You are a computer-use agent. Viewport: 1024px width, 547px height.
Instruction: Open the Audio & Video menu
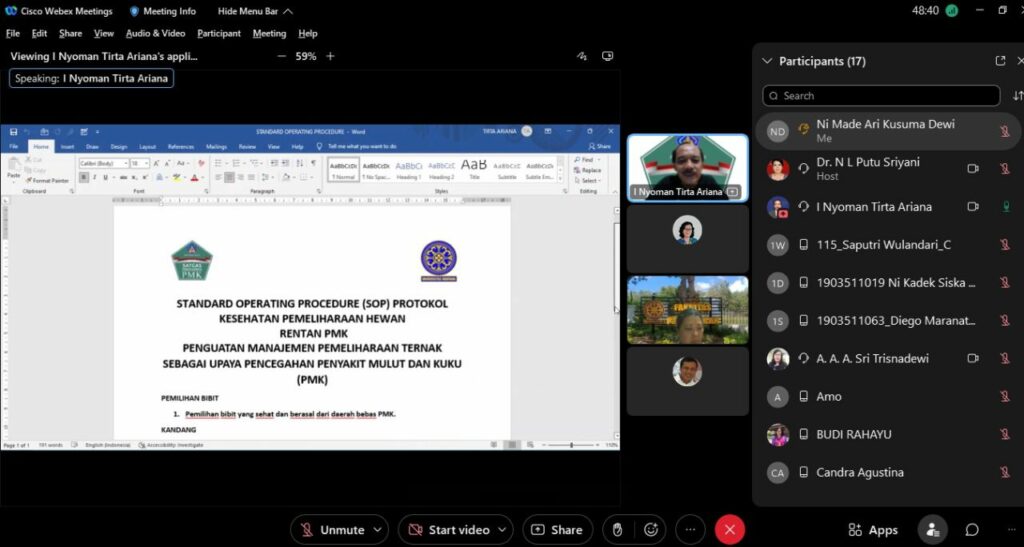(x=155, y=33)
